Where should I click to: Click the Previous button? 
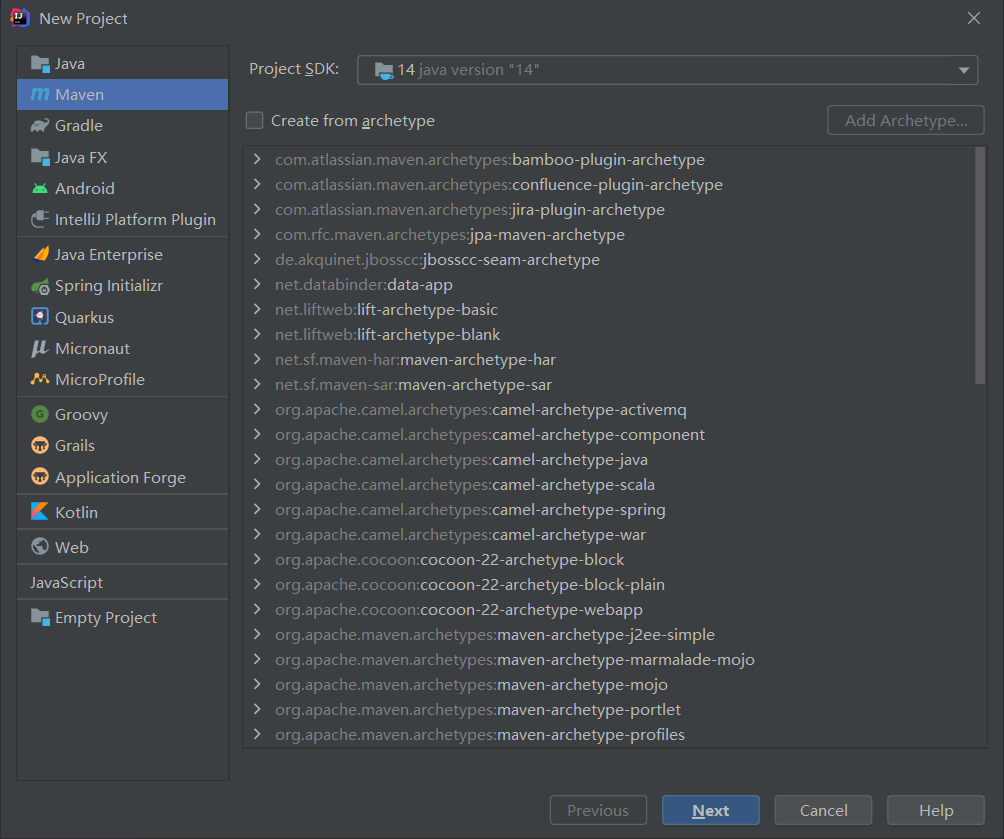[x=598, y=810]
